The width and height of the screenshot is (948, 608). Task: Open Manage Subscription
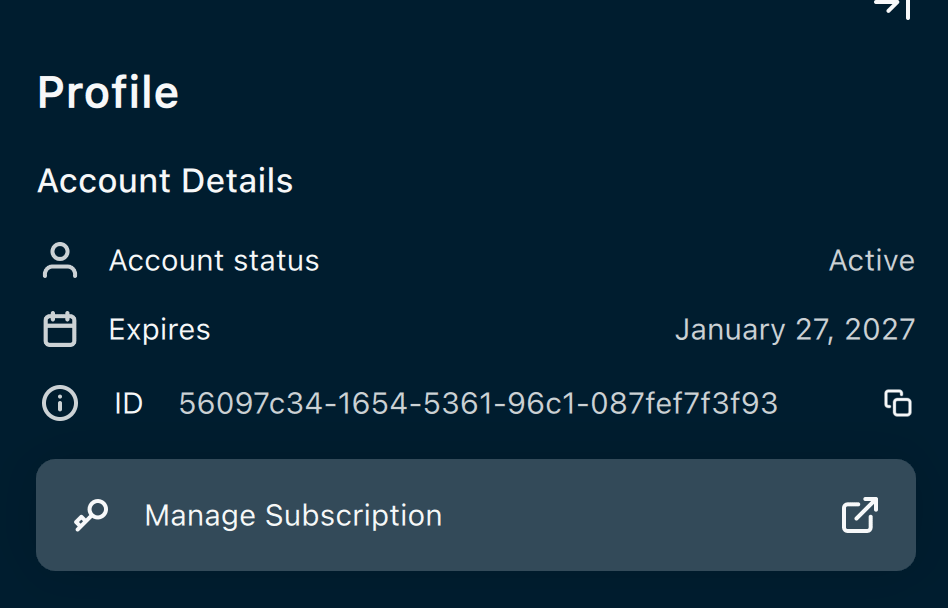476,515
